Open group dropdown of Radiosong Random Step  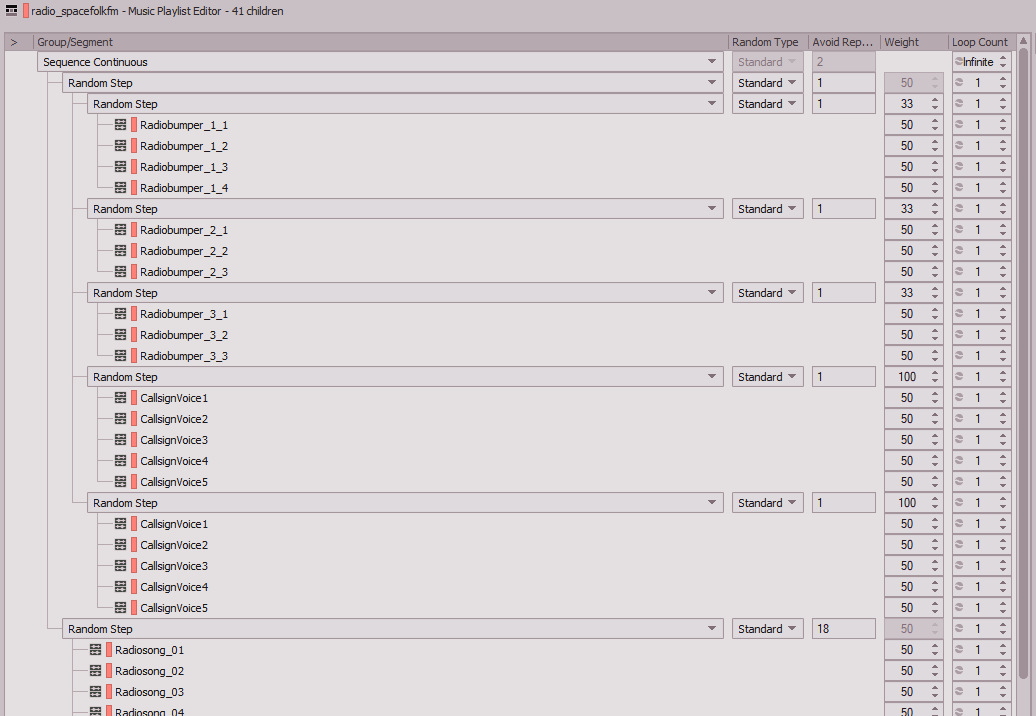(712, 629)
